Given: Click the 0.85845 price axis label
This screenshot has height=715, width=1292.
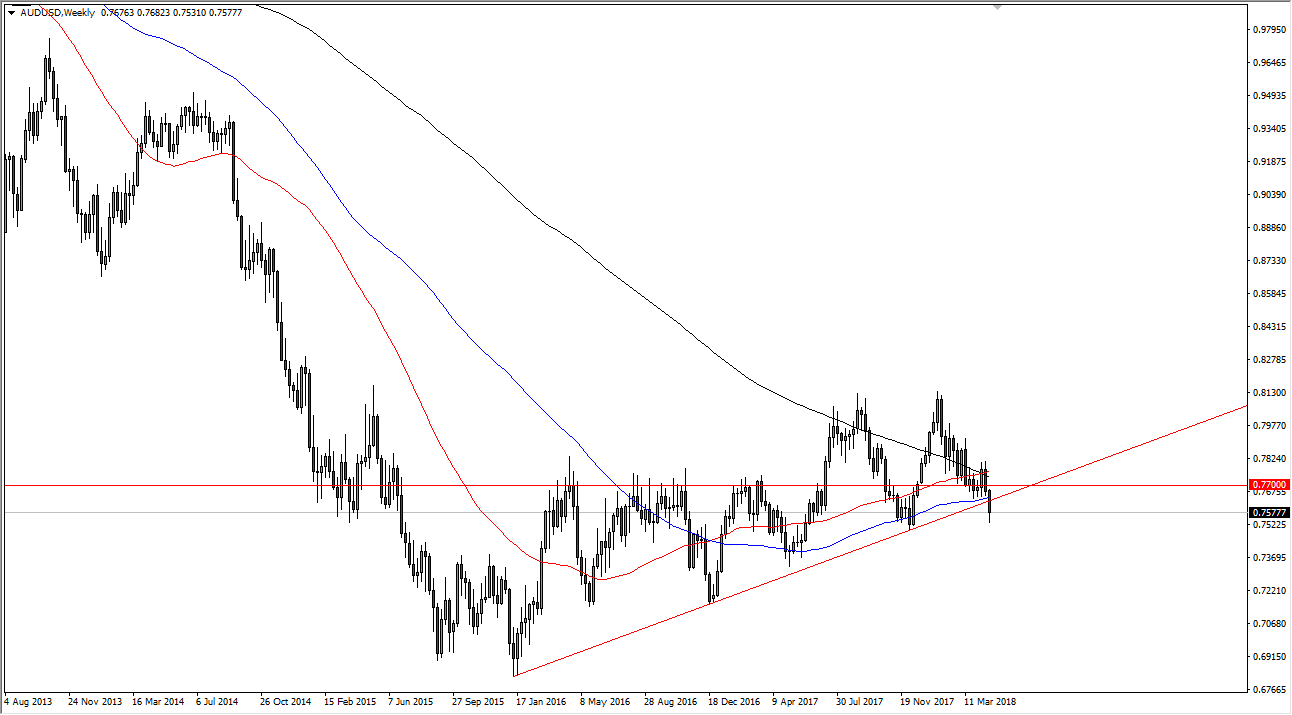Looking at the screenshot, I should click(x=1267, y=294).
